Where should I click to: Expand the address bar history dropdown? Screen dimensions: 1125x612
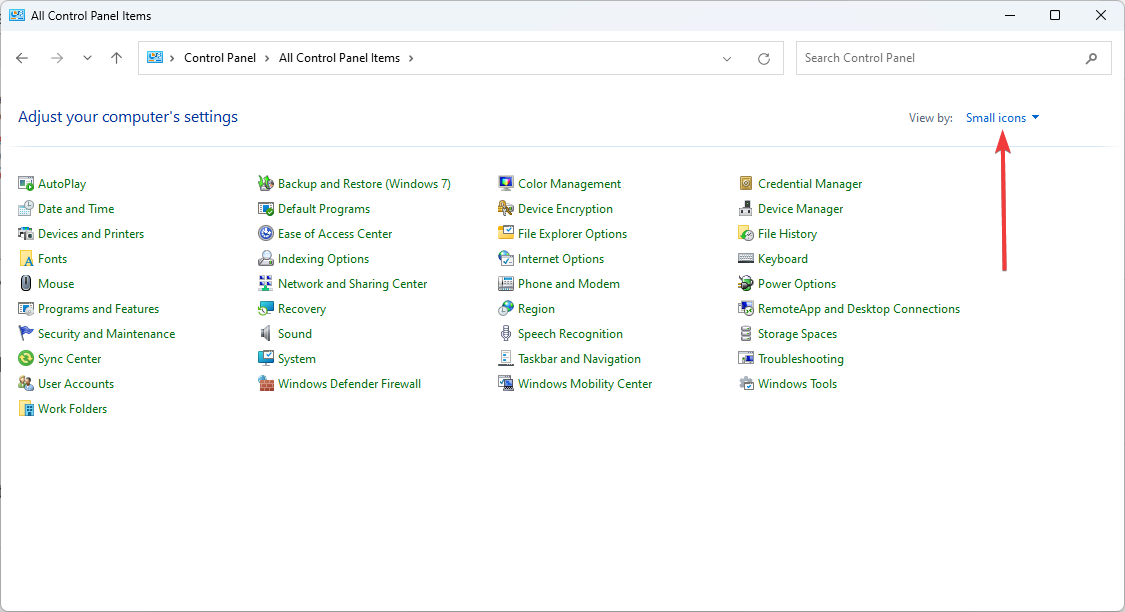click(x=727, y=59)
